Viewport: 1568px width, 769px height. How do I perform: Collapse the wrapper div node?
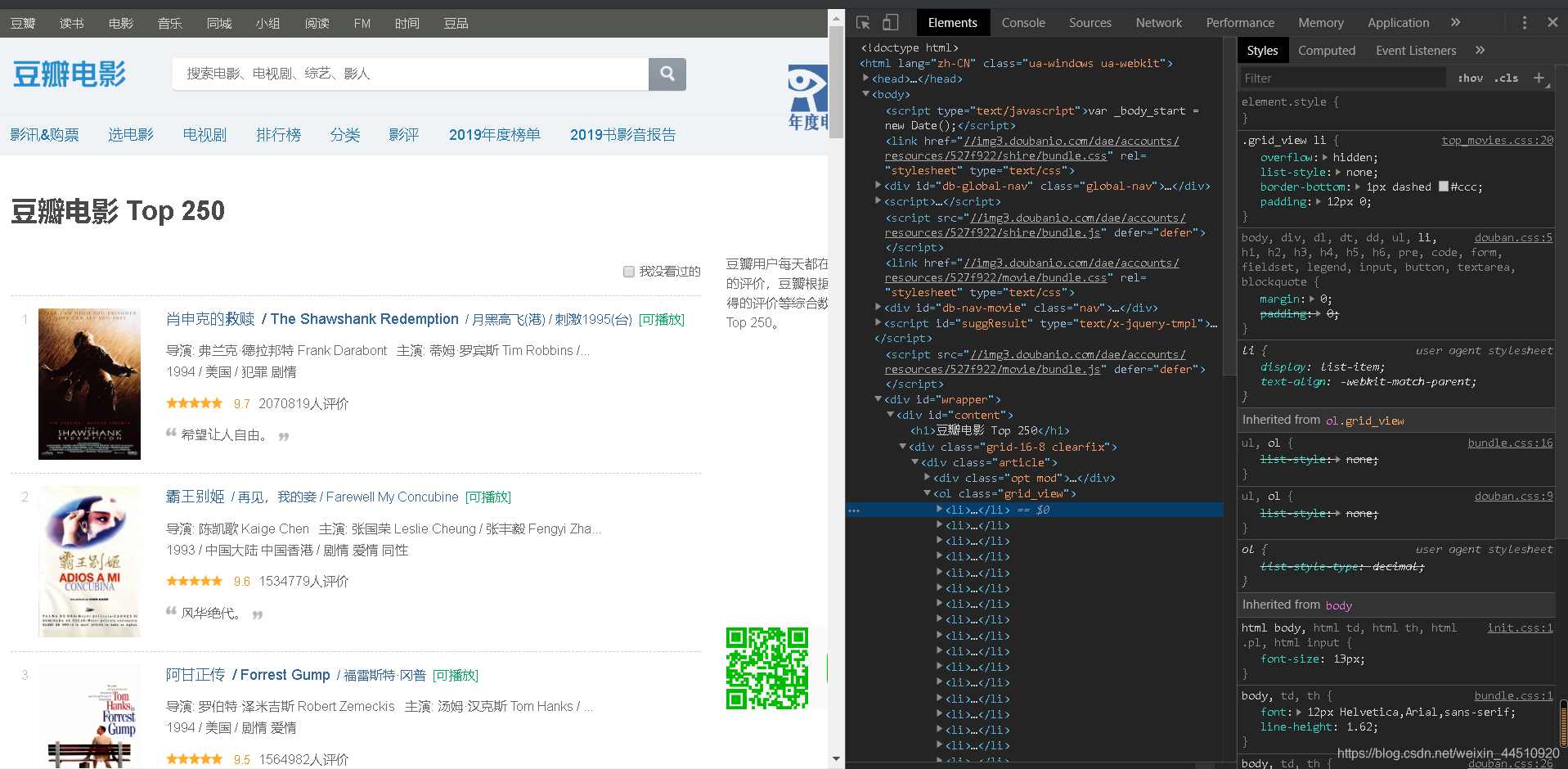pyautogui.click(x=878, y=399)
